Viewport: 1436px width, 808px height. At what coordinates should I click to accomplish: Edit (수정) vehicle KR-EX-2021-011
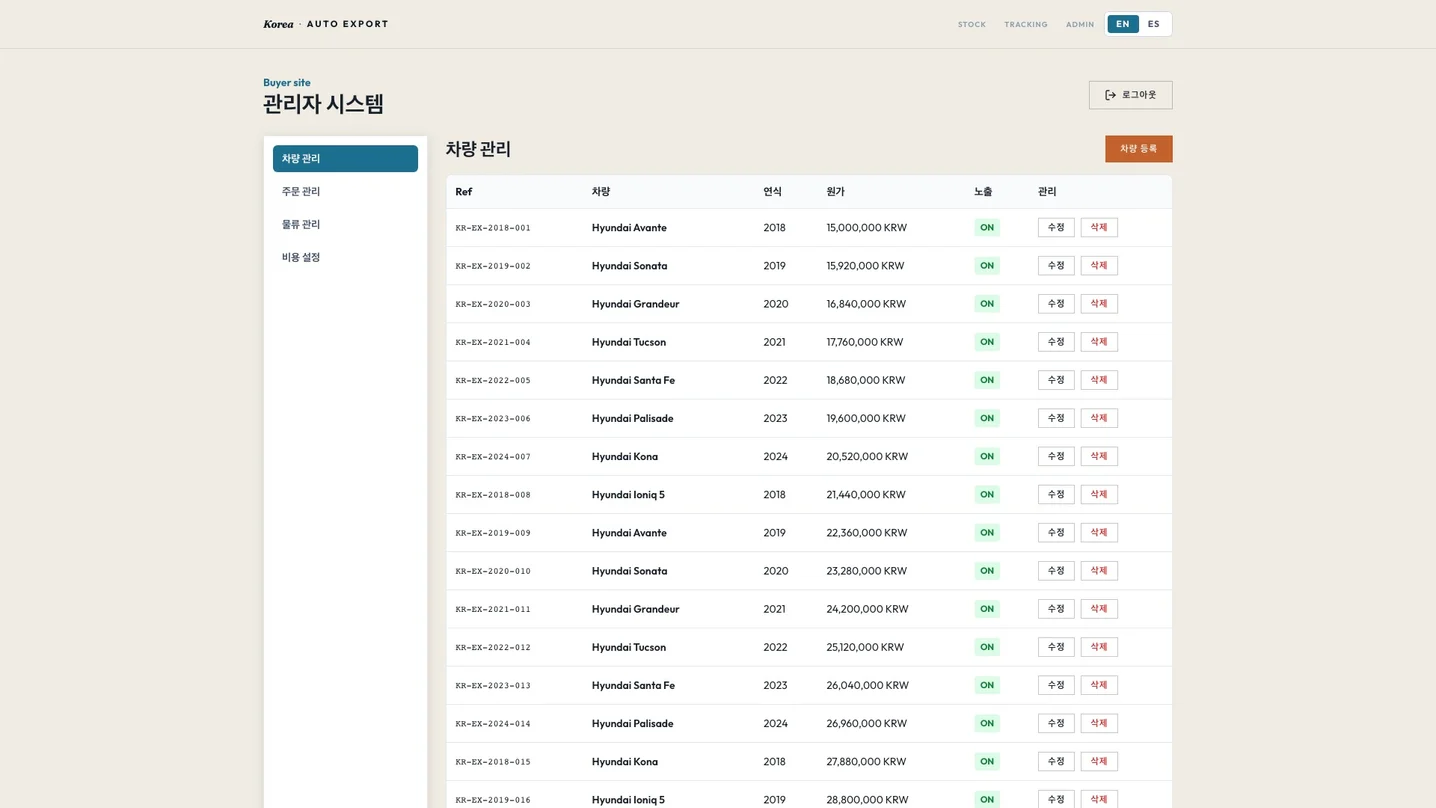point(1056,609)
